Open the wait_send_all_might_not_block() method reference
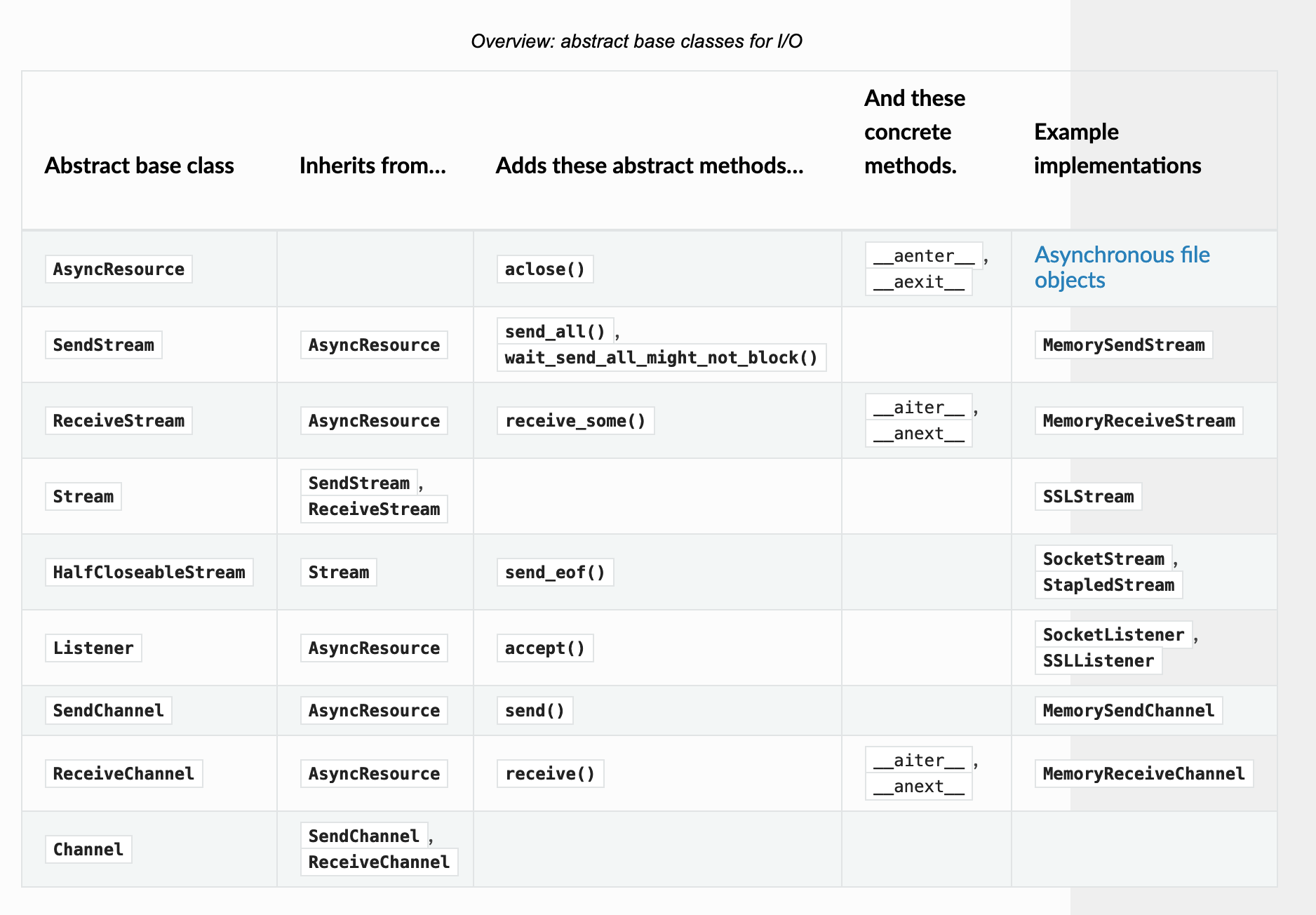The height and width of the screenshot is (915, 1316). 661,358
